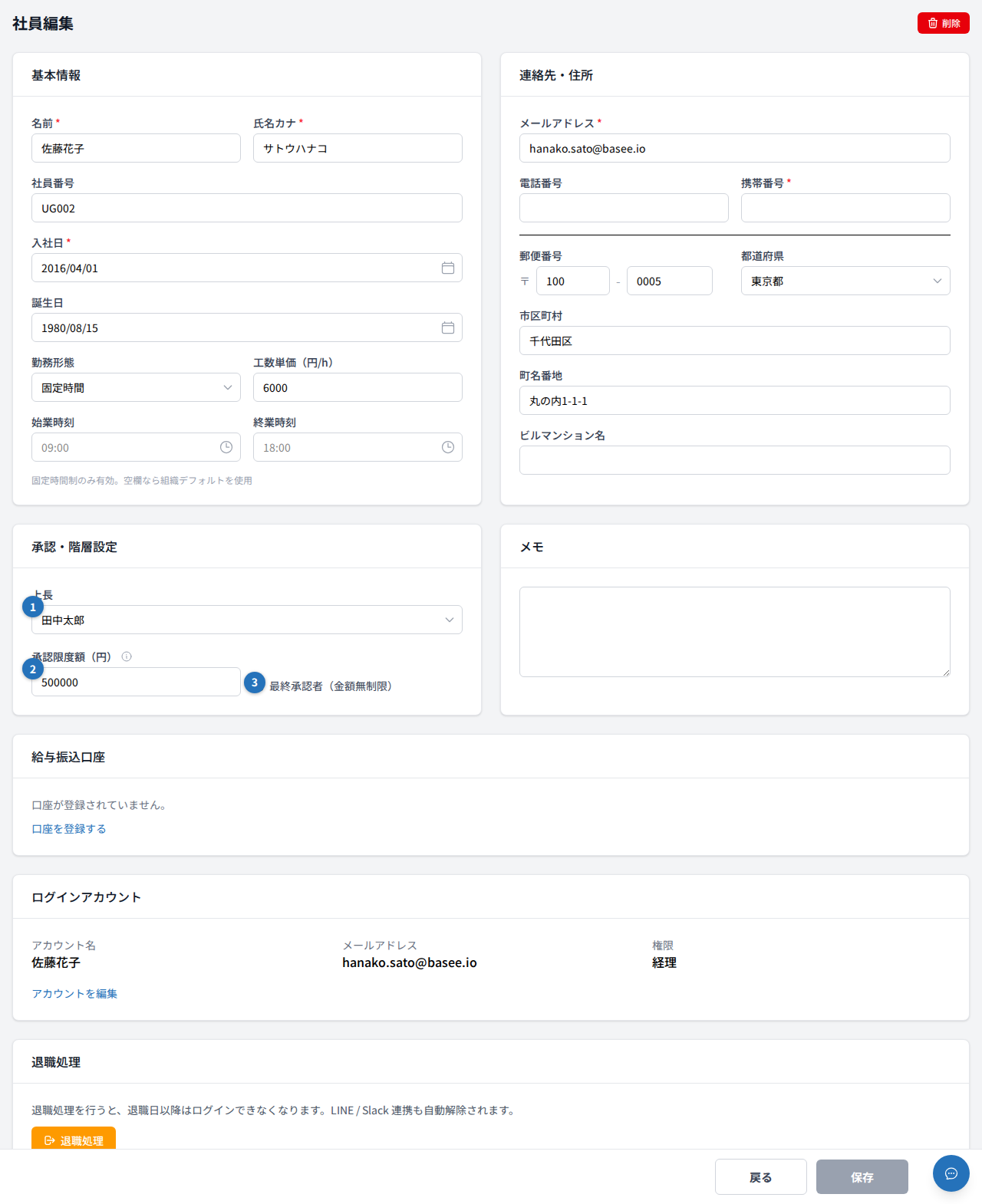Click the 連絡先・住所 section heading
The image size is (982, 1204).
point(556,75)
